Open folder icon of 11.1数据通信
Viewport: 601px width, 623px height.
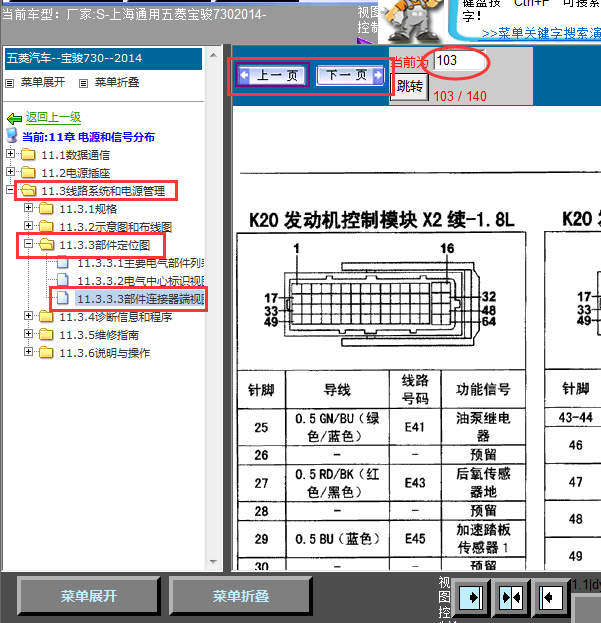pos(28,154)
